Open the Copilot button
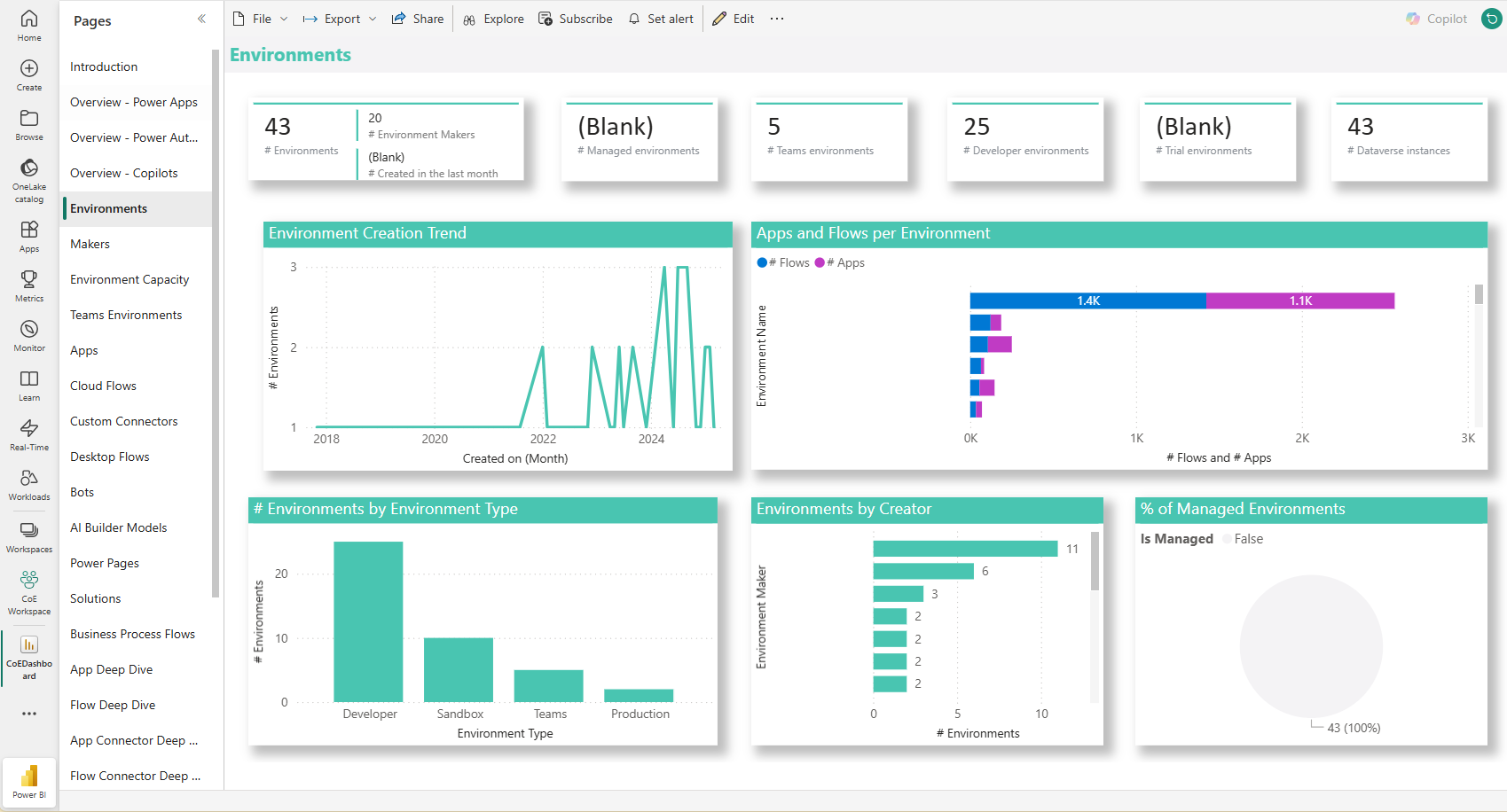This screenshot has width=1507, height=812. [1437, 19]
